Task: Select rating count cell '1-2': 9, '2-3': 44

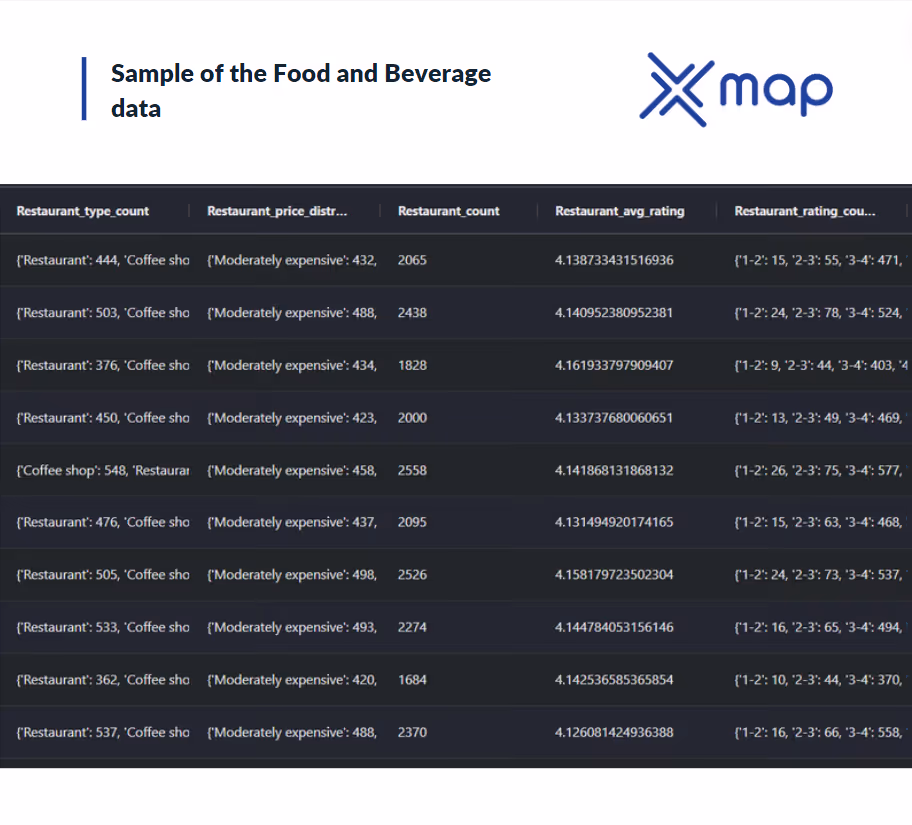Action: click(x=820, y=365)
